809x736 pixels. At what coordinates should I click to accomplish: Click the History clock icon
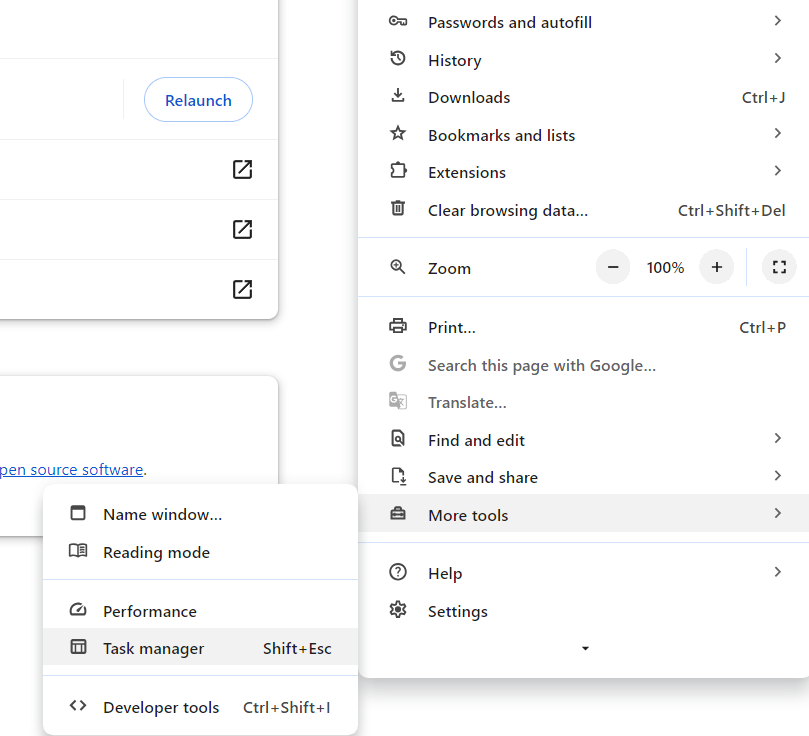(399, 59)
